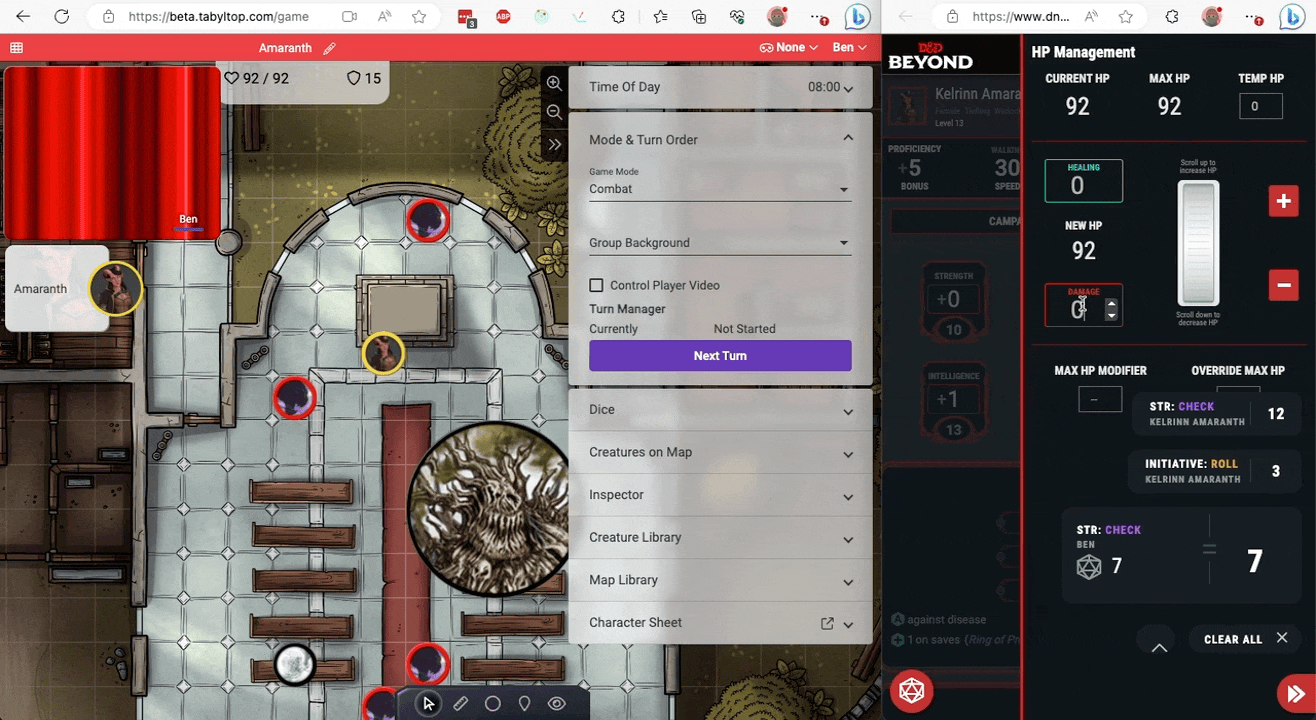Click the HP scroll slider control
This screenshot has height=720, width=1316.
1198,243
